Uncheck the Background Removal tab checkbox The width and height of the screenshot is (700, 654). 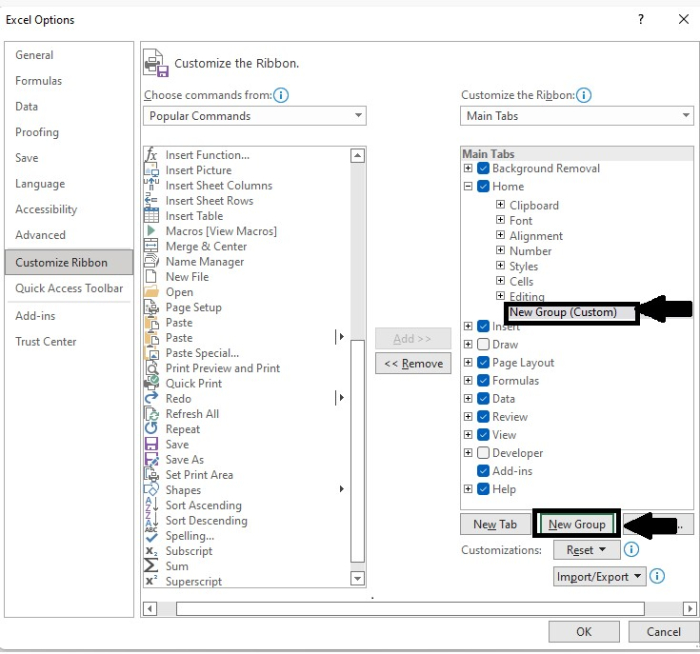[483, 168]
